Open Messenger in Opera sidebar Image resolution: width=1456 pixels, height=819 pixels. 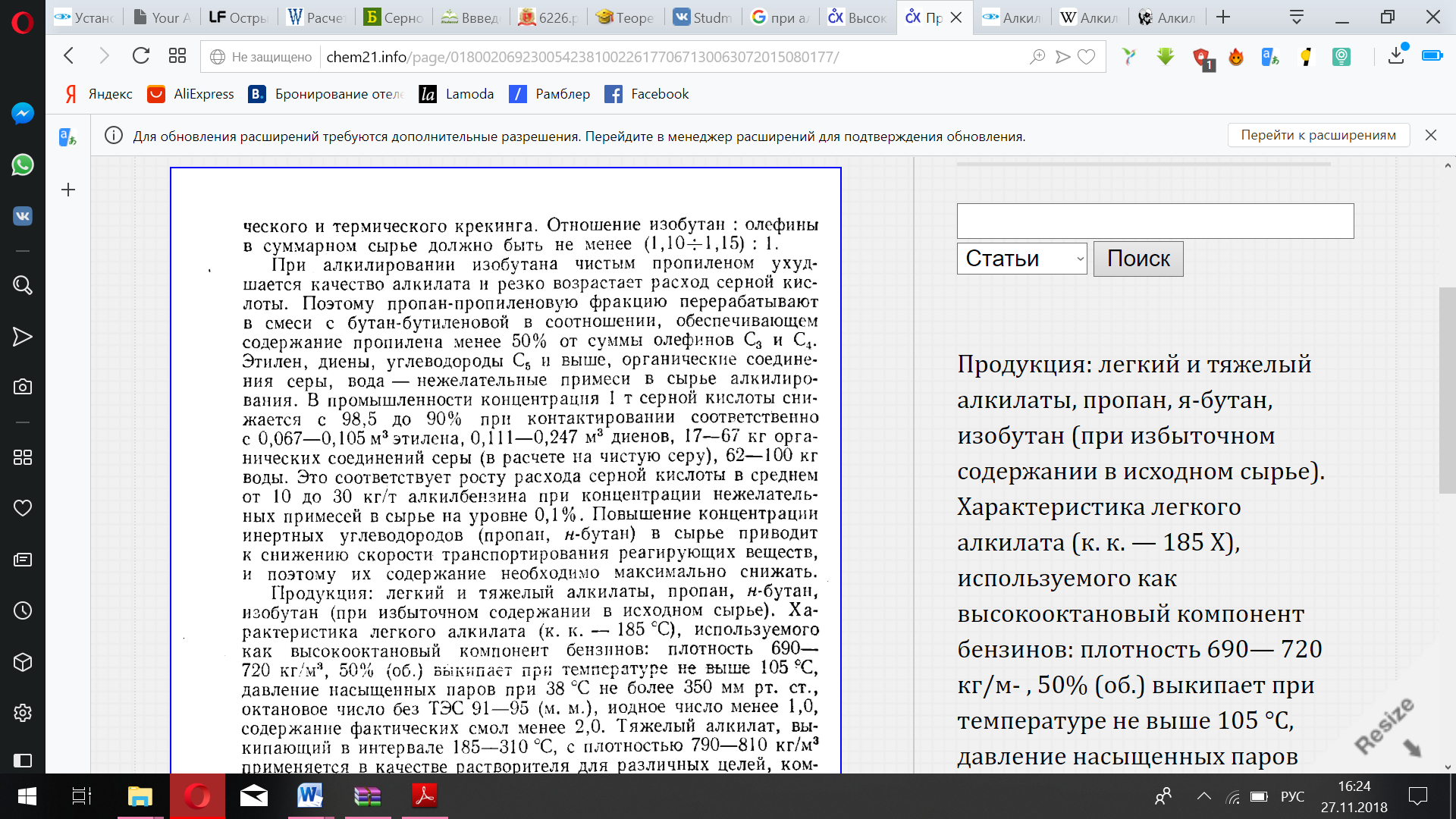[x=23, y=114]
